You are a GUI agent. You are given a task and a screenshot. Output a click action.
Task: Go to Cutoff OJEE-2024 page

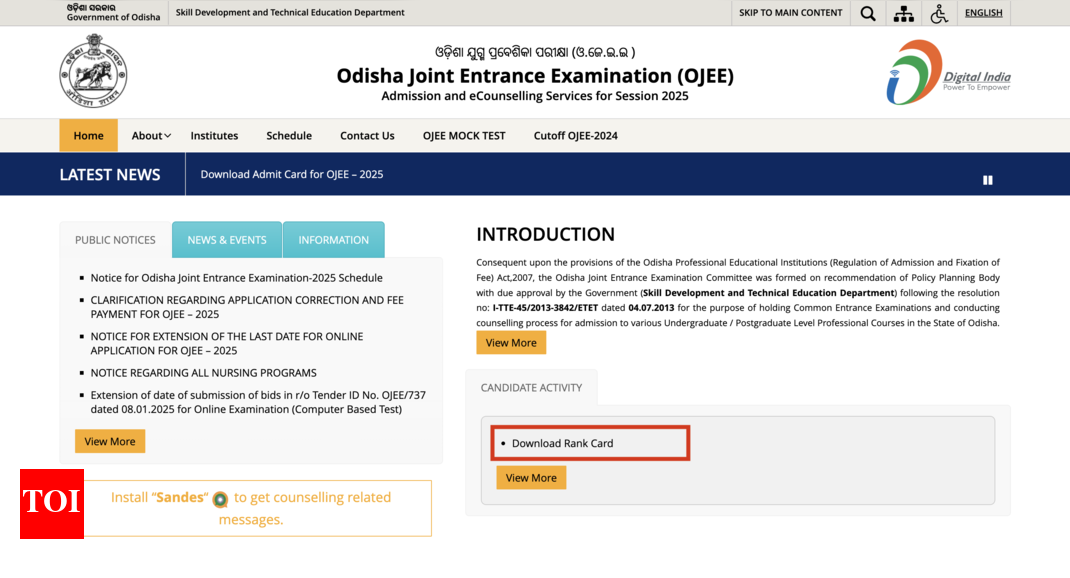(575, 136)
